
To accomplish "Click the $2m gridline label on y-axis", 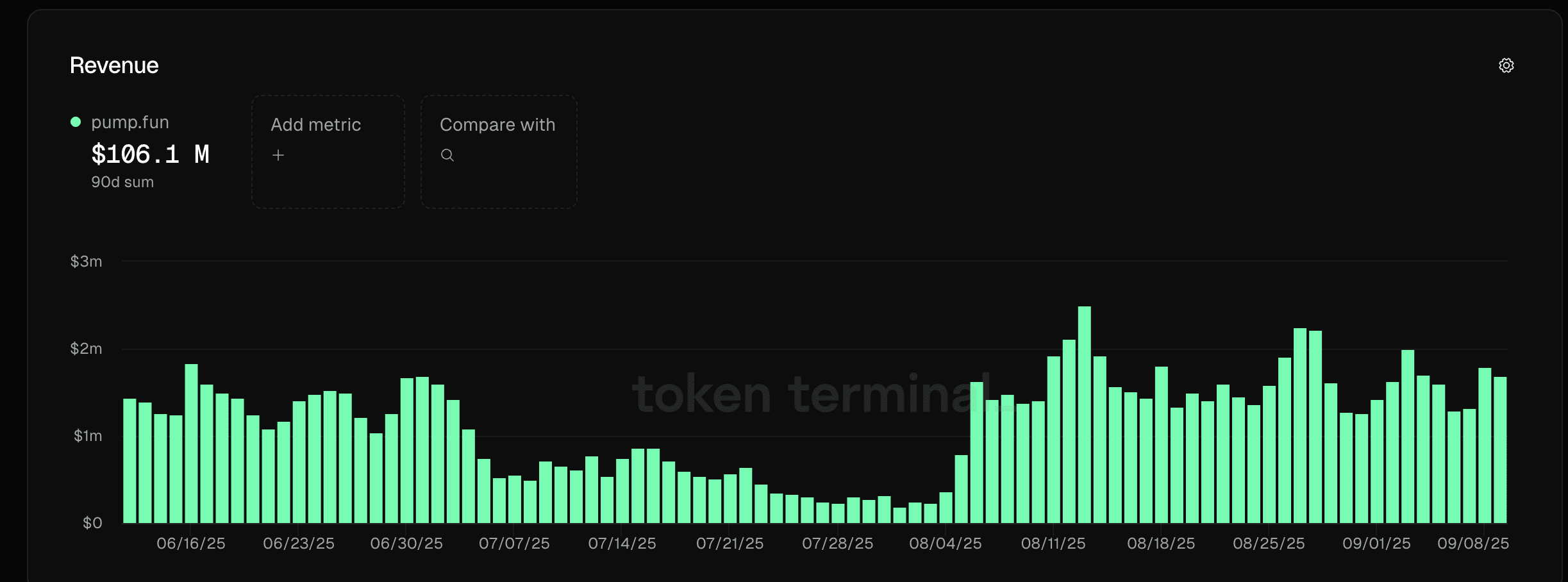I will [x=86, y=348].
